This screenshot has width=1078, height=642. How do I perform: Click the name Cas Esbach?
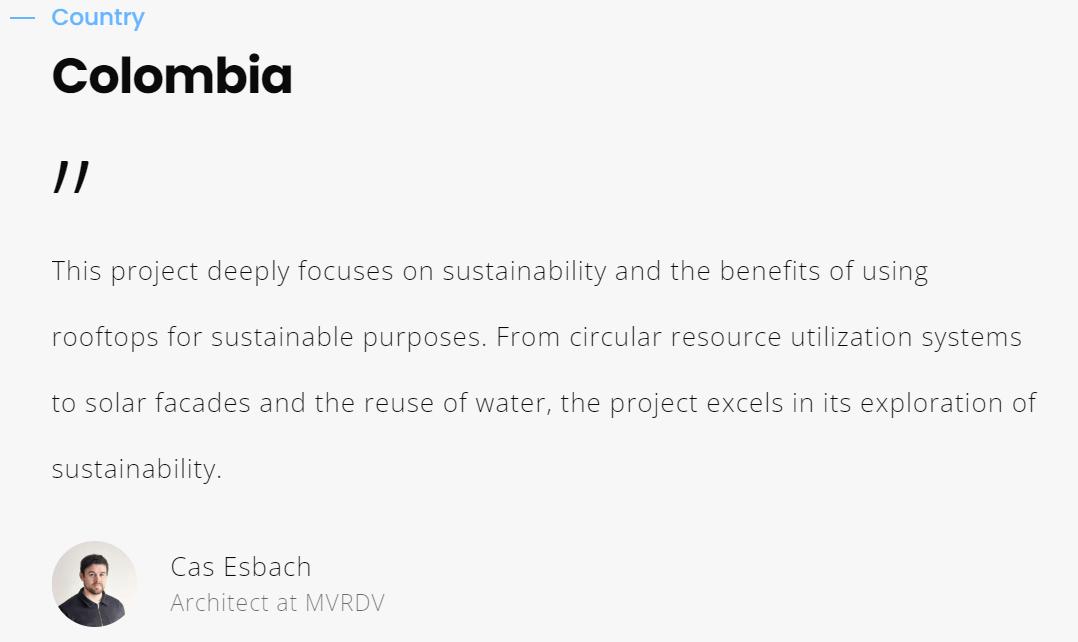coord(241,567)
